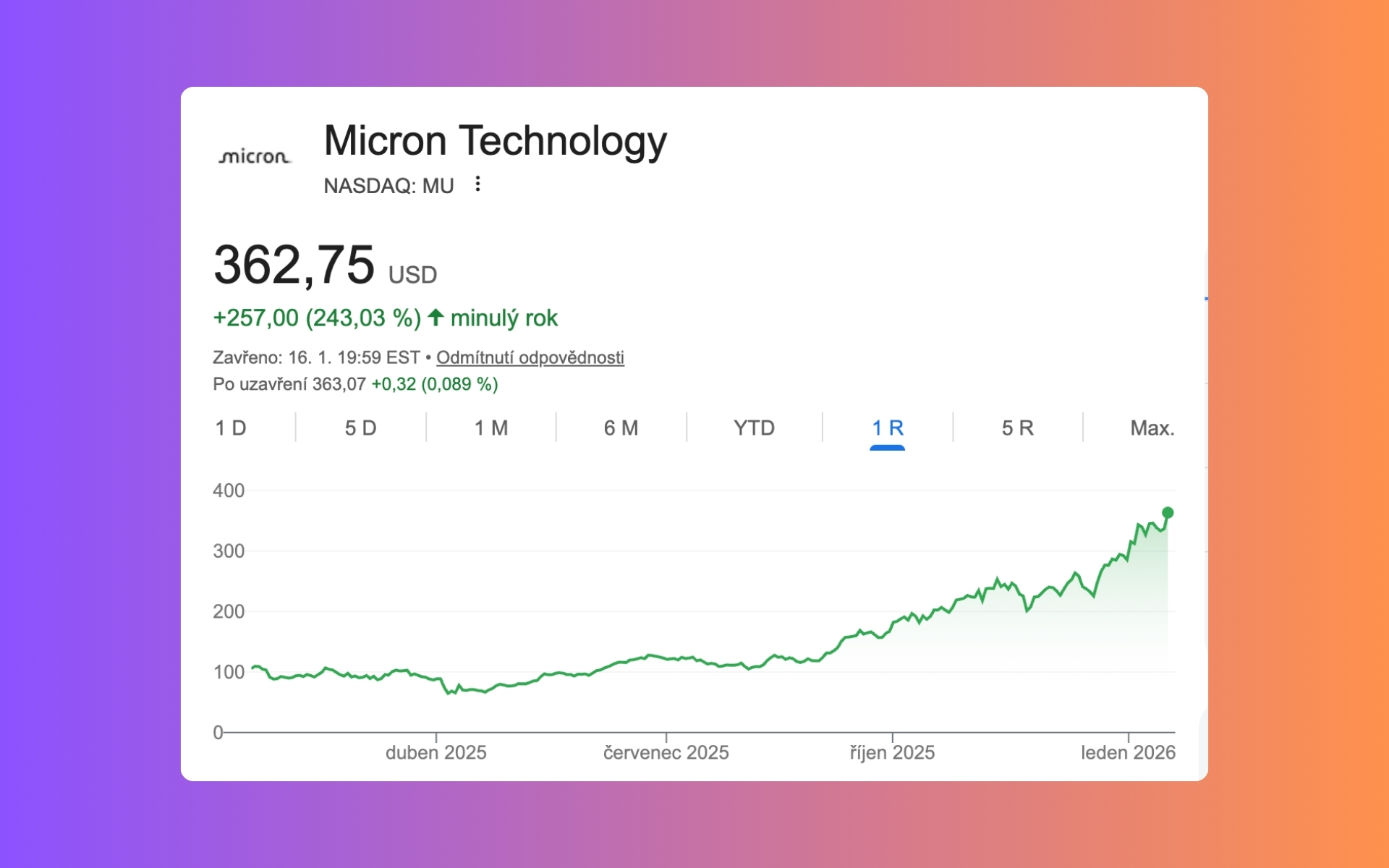Click the after-hours price 363,07

coord(339,384)
